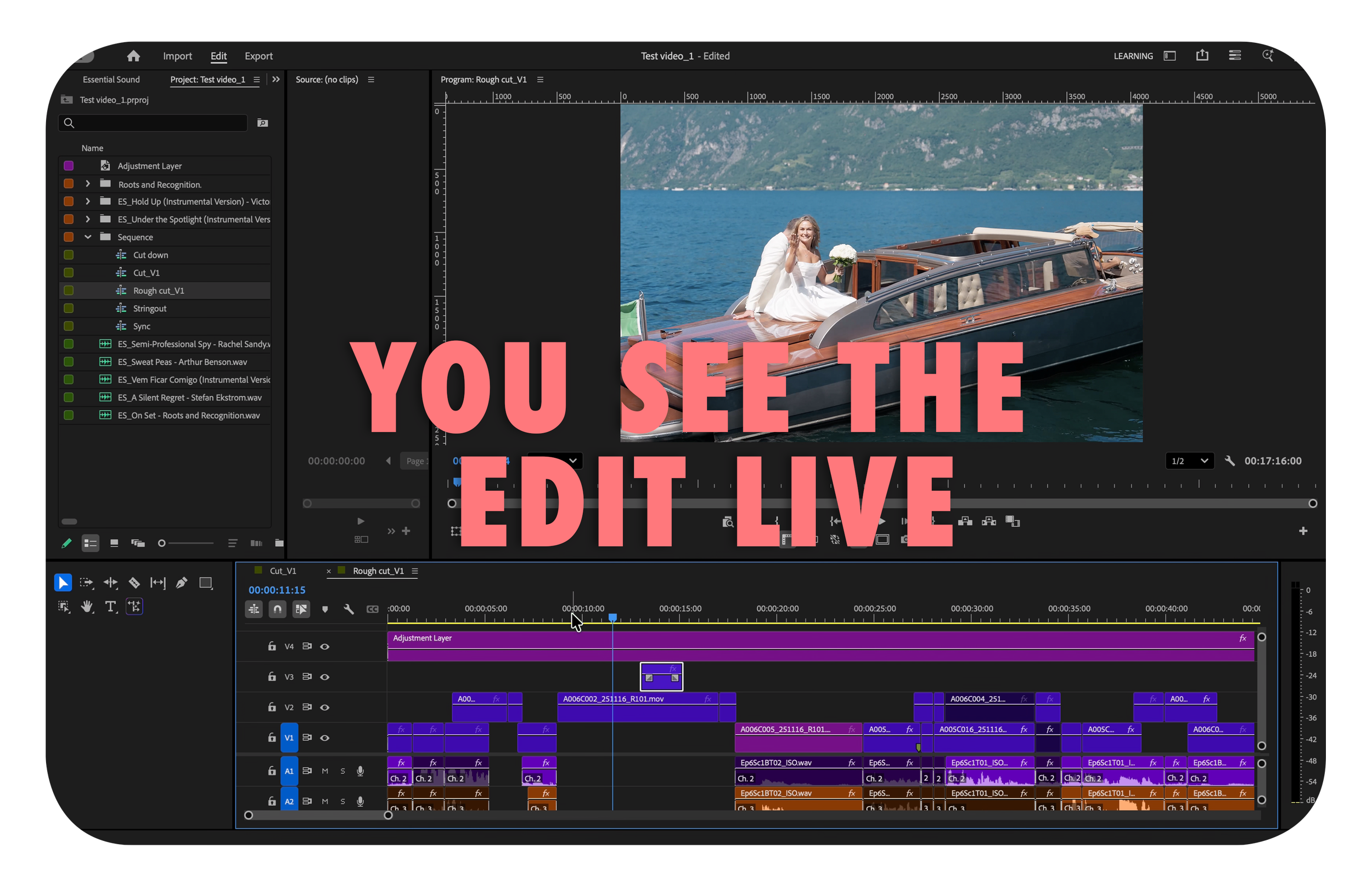Select the Type tool
The image size is (1372, 887).
(x=110, y=607)
